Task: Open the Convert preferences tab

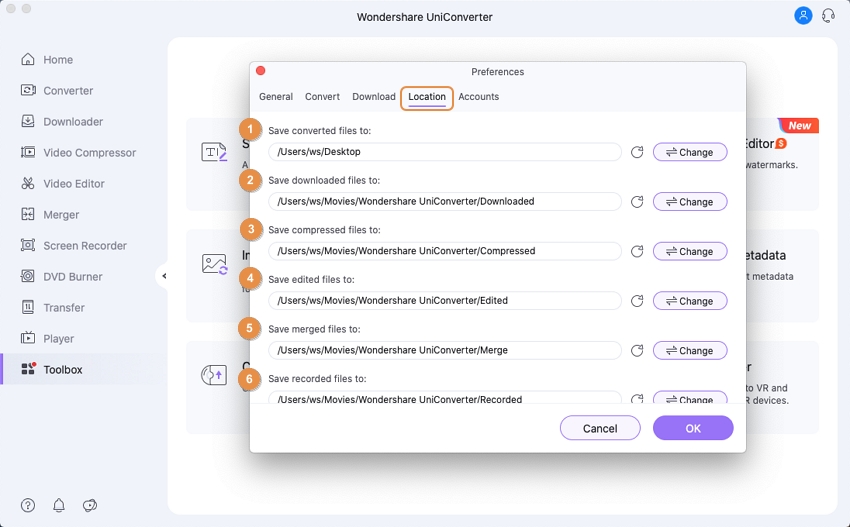Action: click(322, 97)
